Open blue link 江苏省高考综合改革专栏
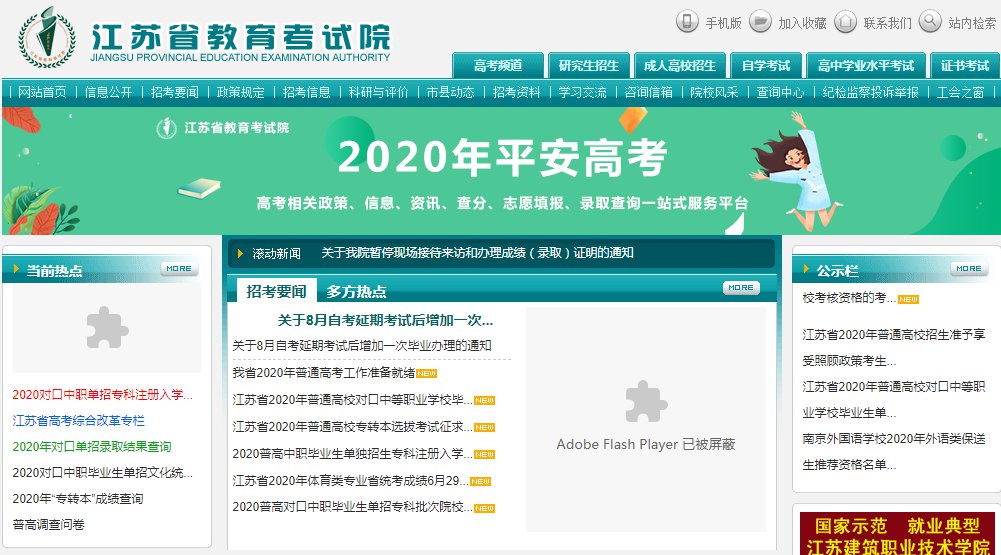The height and width of the screenshot is (555, 1001). (79, 420)
